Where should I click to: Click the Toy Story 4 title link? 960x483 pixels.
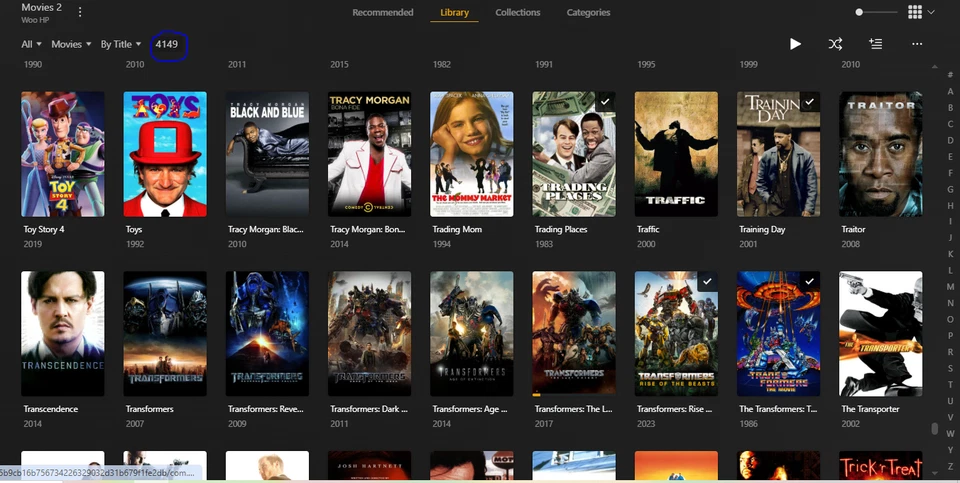point(43,230)
